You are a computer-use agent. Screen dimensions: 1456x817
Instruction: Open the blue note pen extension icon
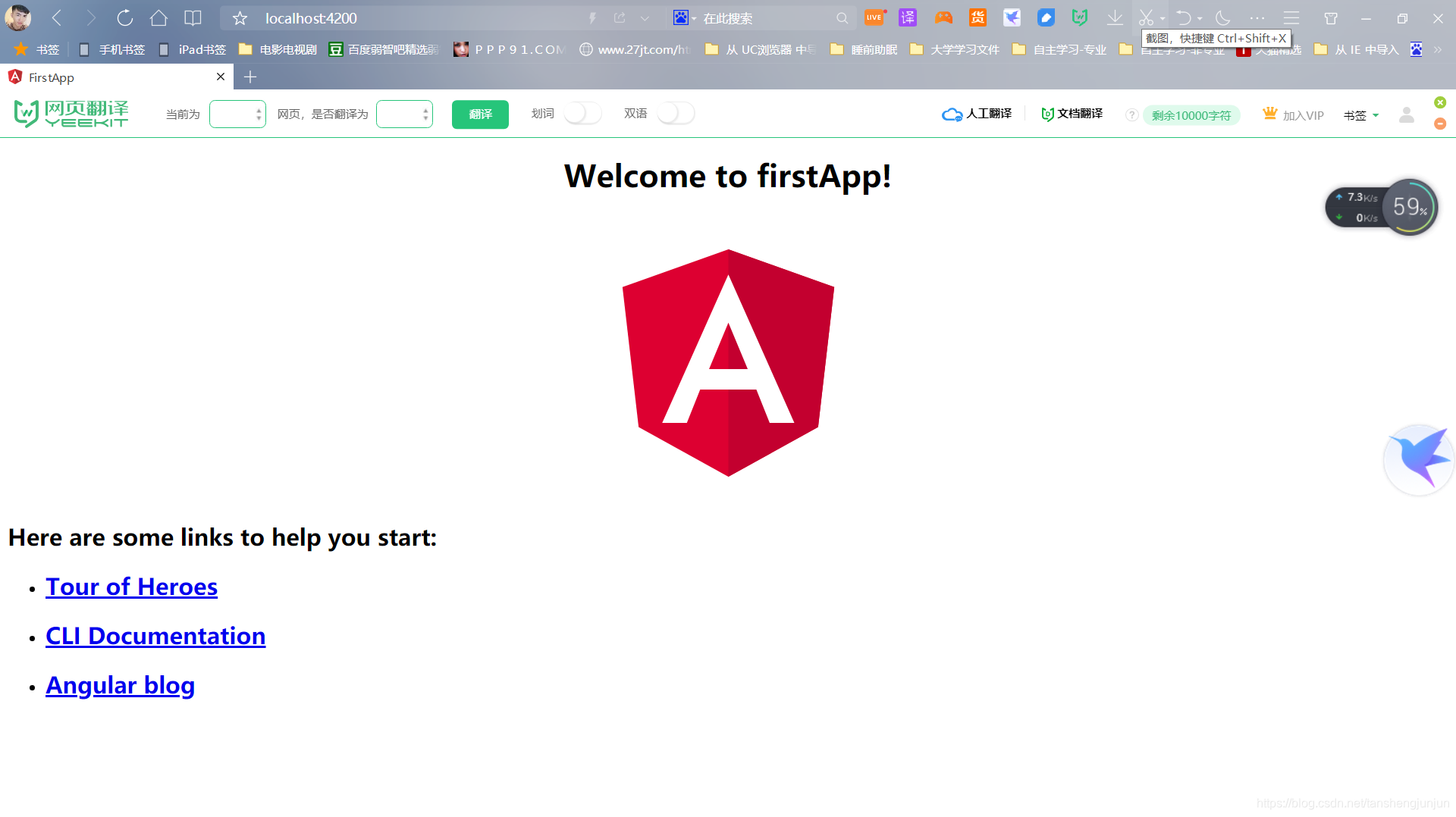coord(1046,17)
